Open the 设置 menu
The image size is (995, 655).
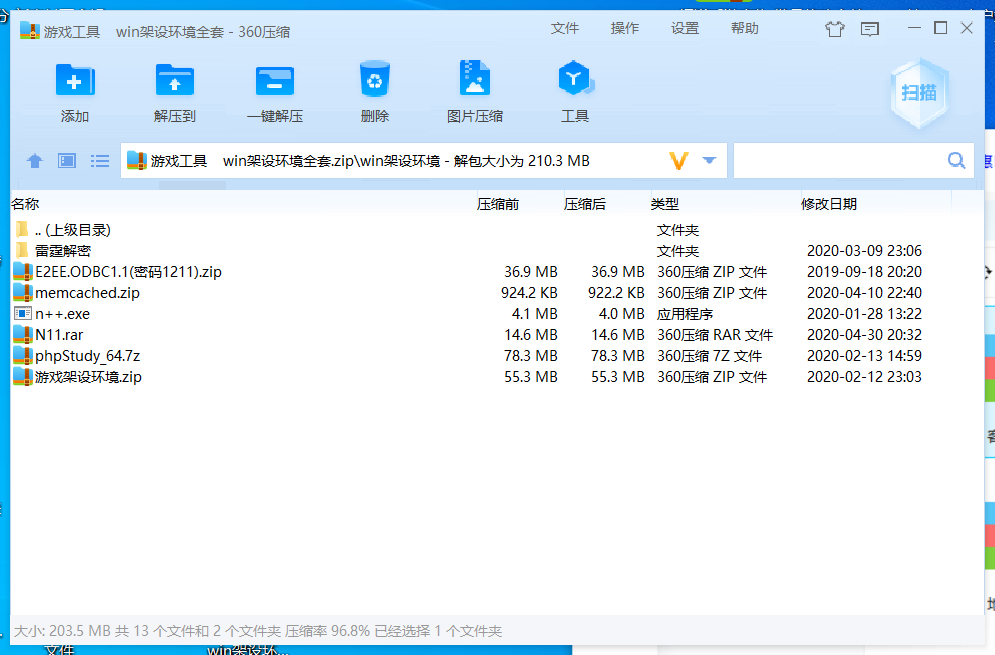point(685,29)
